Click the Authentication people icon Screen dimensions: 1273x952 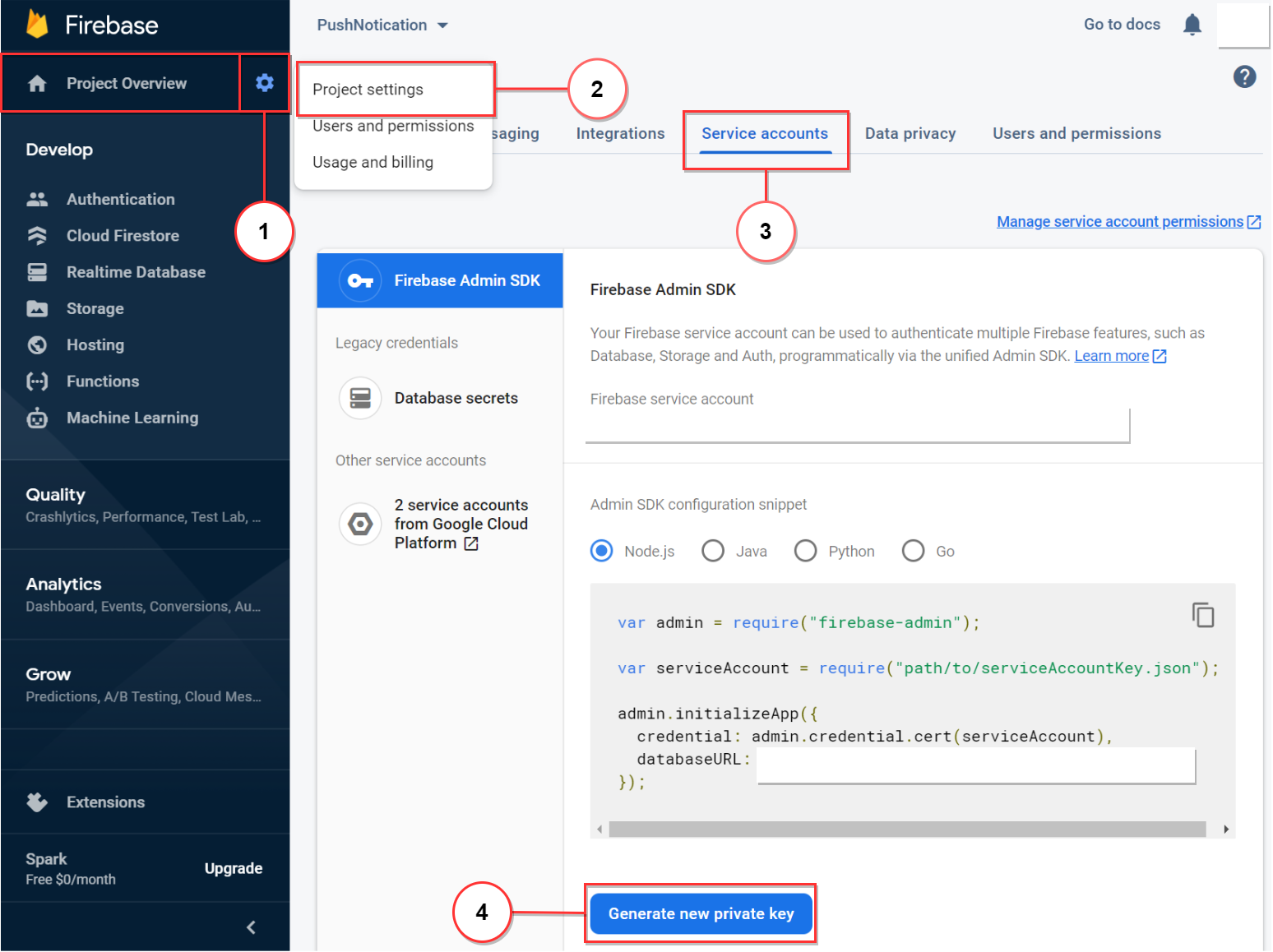point(37,199)
